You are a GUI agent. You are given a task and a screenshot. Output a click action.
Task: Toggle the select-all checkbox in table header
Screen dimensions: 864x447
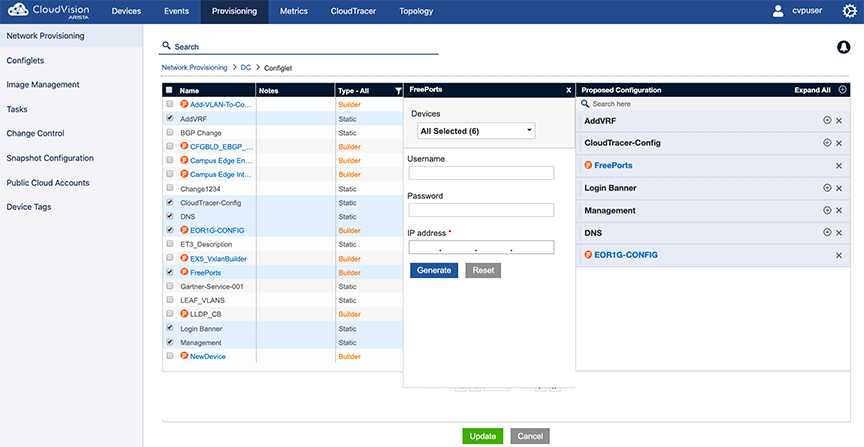click(x=169, y=90)
